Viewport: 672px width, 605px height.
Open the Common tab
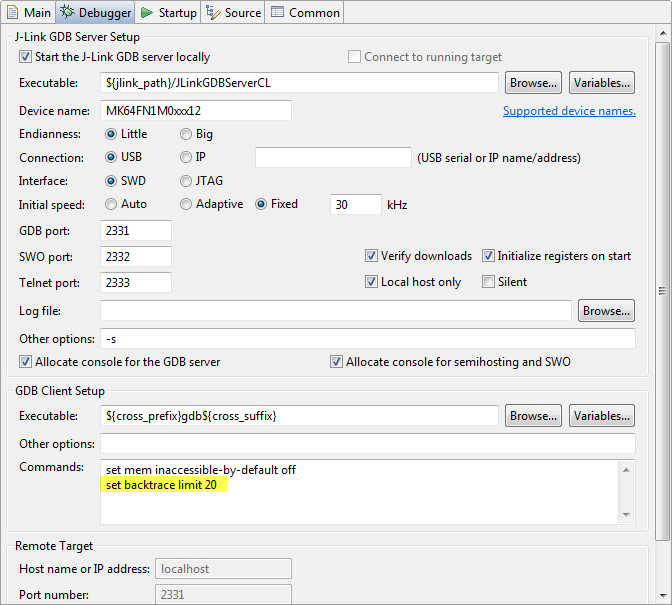[305, 12]
